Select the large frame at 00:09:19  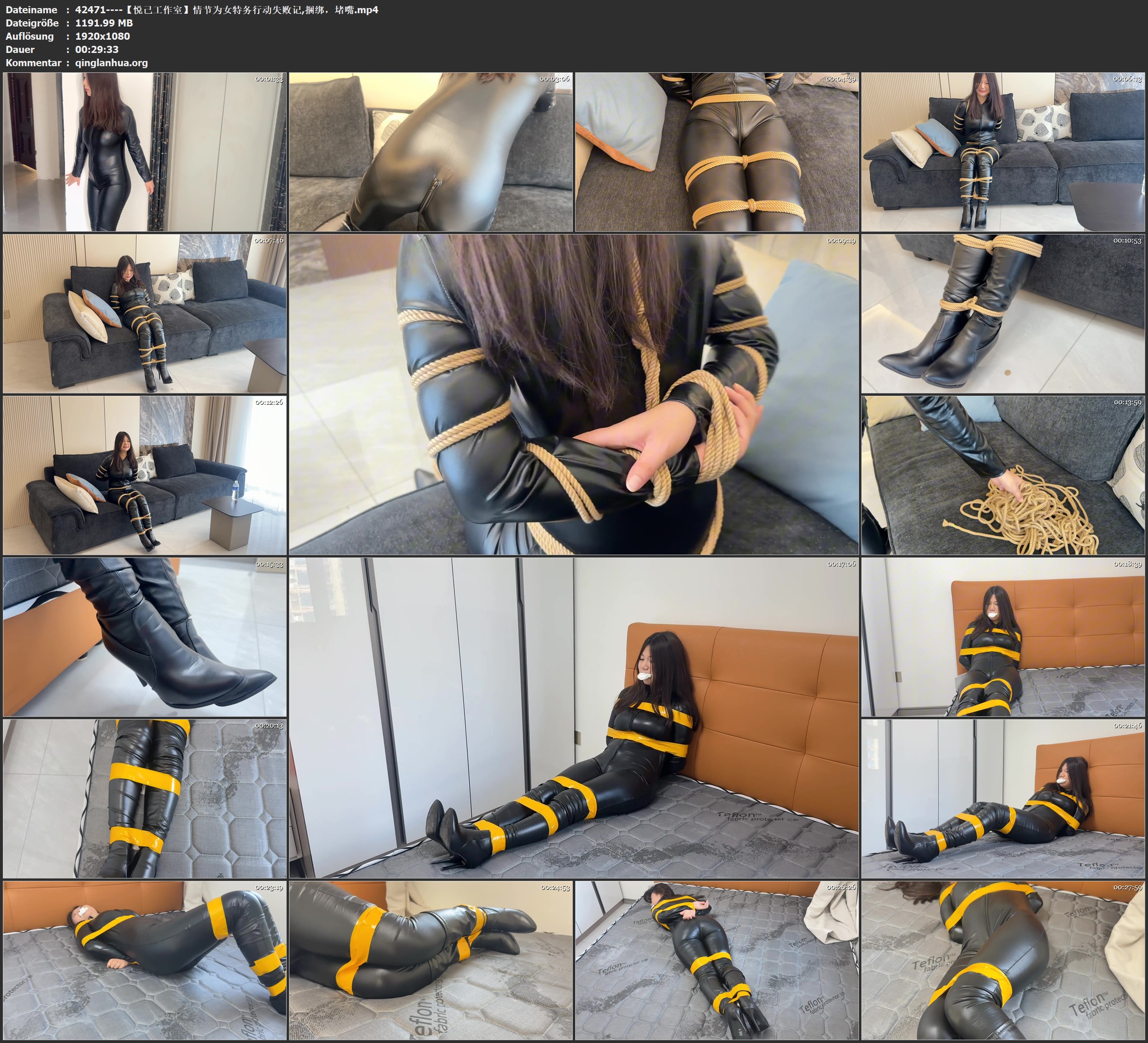pyautogui.click(x=573, y=394)
